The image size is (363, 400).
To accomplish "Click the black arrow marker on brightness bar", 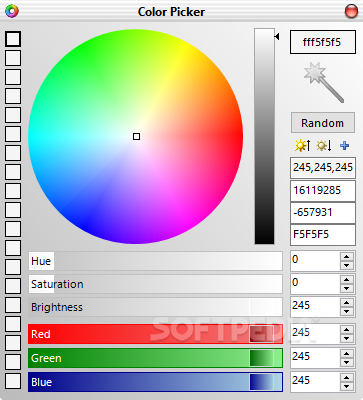I will [x=277, y=36].
